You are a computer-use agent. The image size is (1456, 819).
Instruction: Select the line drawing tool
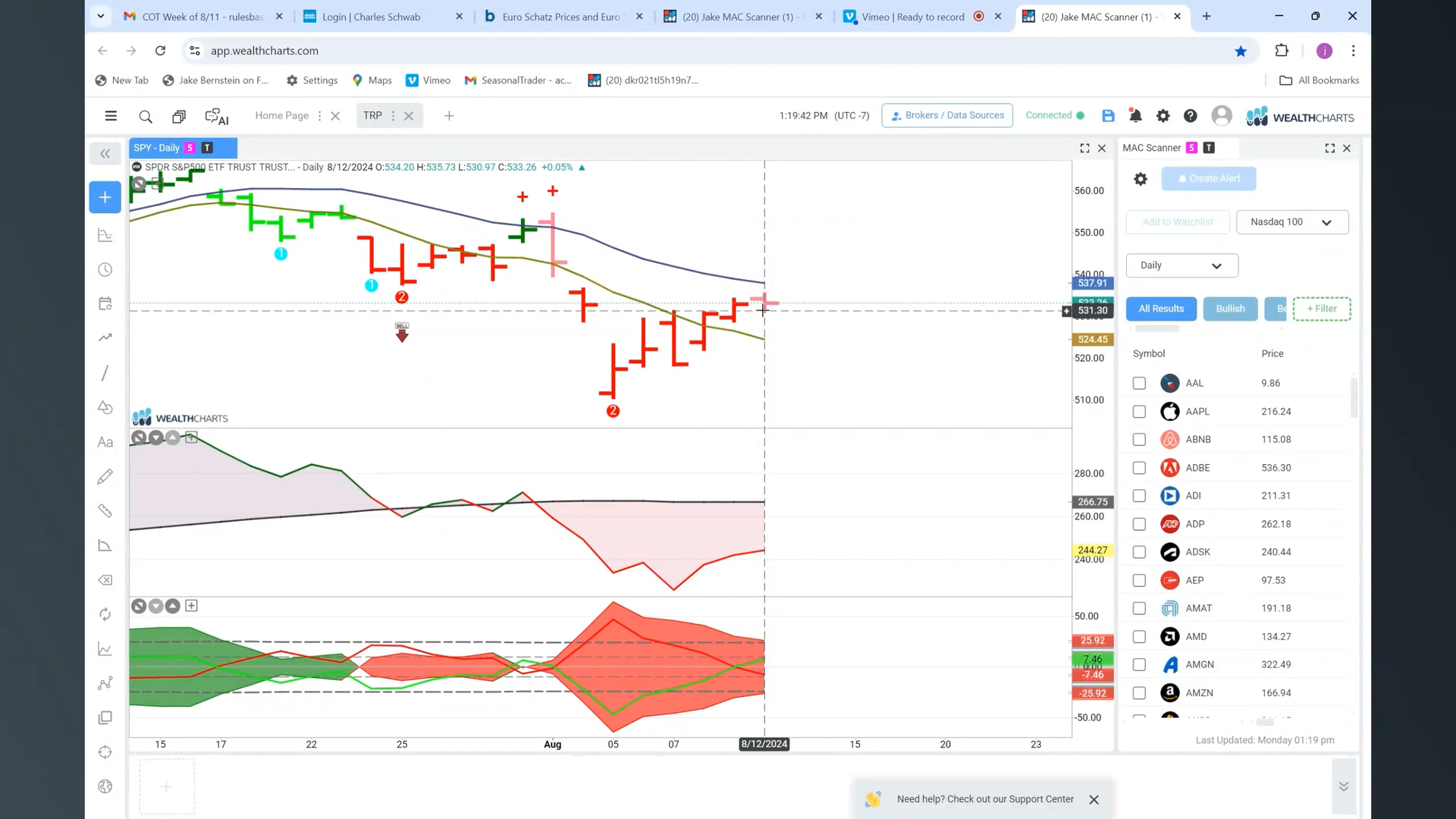(105, 373)
